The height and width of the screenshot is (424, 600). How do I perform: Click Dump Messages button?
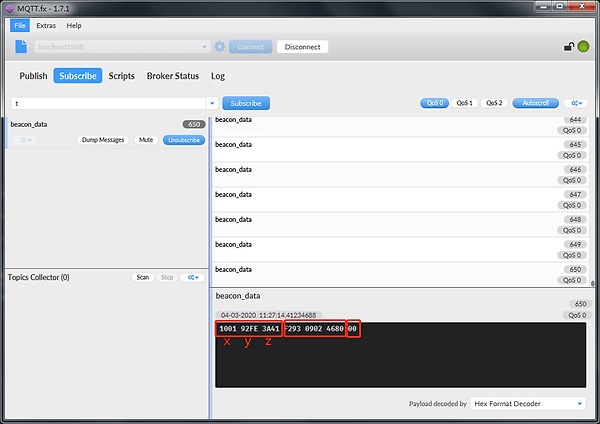[103, 140]
